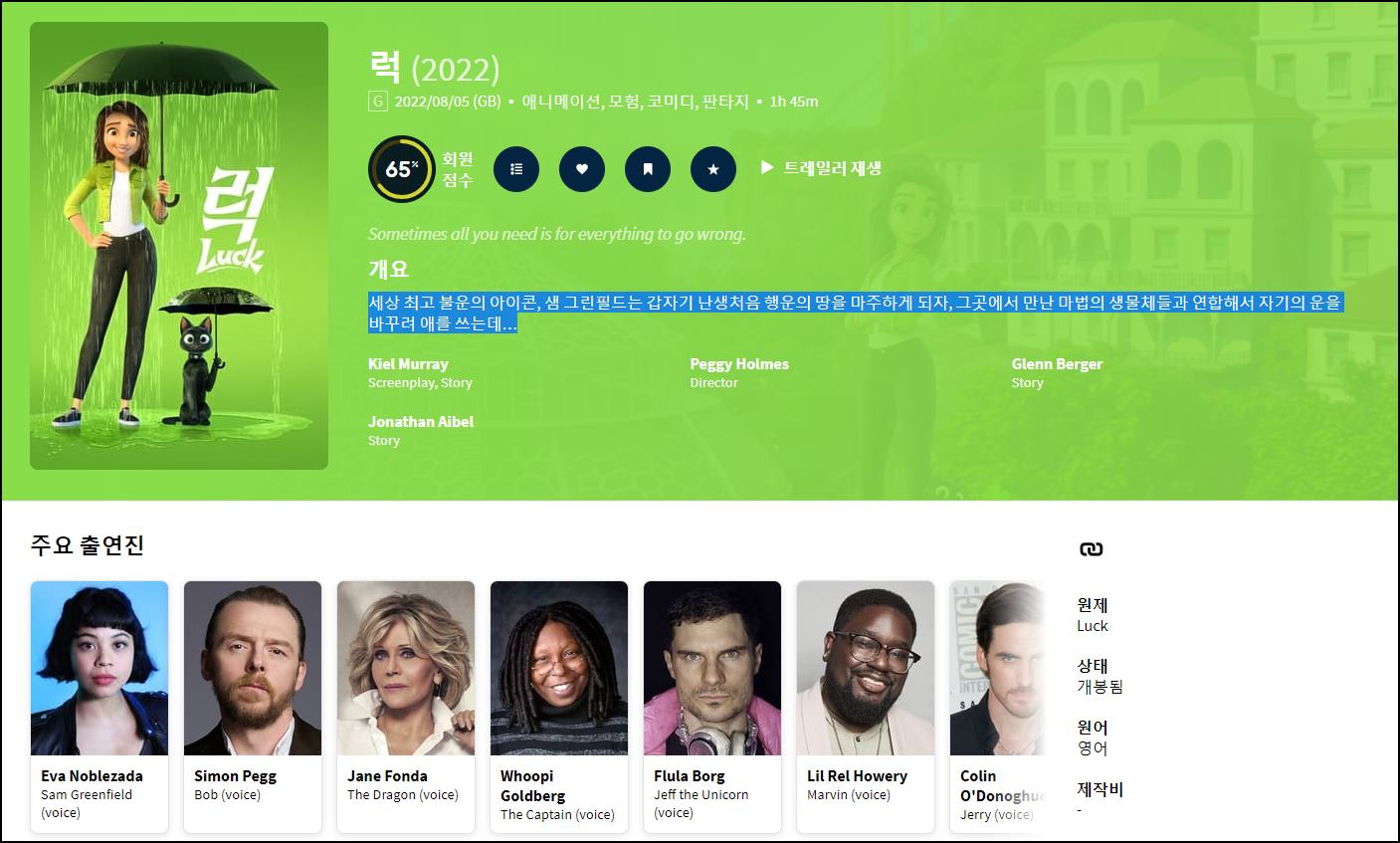Click the release date 2022/08/05 (GB)
The width and height of the screenshot is (1400, 843).
point(448,101)
